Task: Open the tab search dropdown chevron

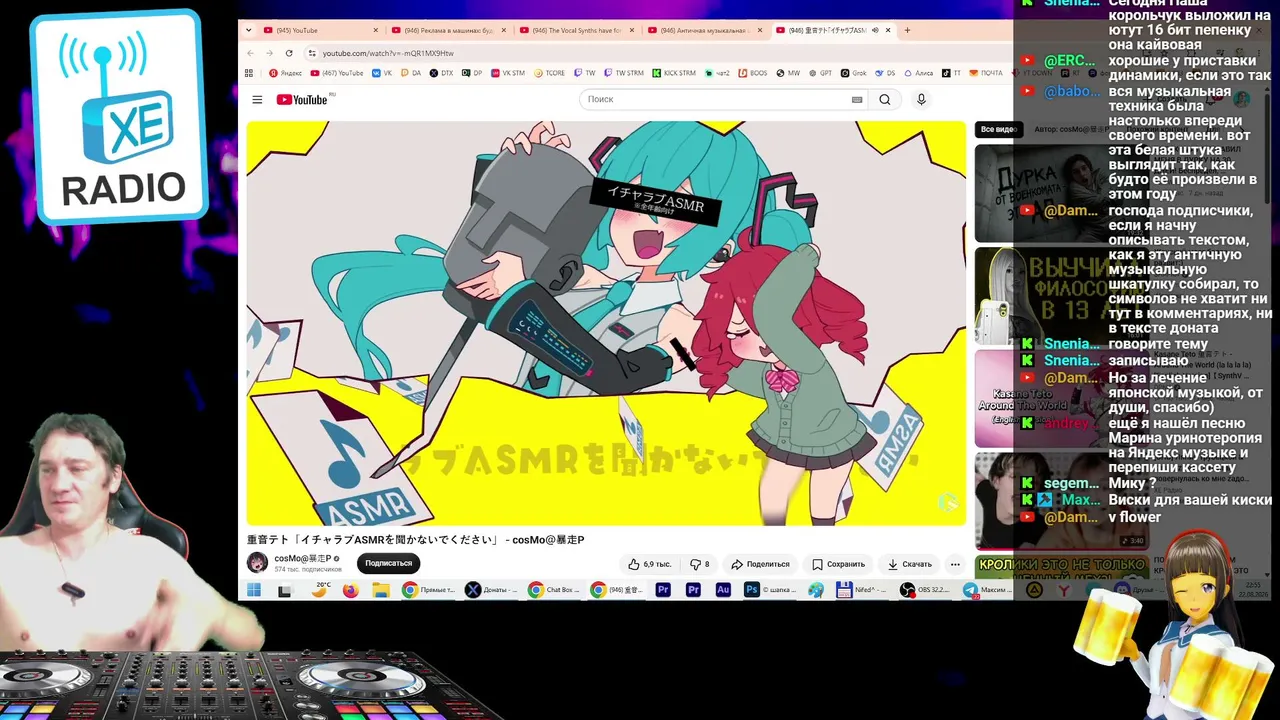Action: pyautogui.click(x=250, y=30)
